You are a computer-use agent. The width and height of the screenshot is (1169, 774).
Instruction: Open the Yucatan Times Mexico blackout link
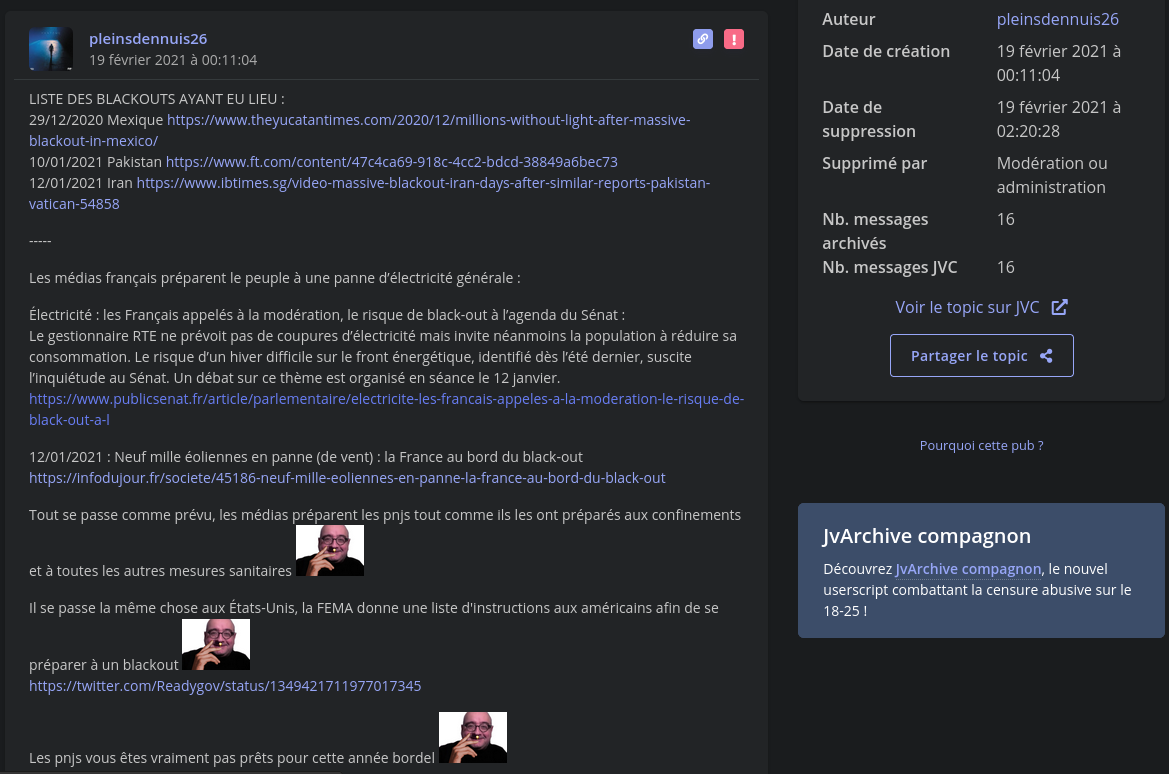pyautogui.click(x=428, y=120)
